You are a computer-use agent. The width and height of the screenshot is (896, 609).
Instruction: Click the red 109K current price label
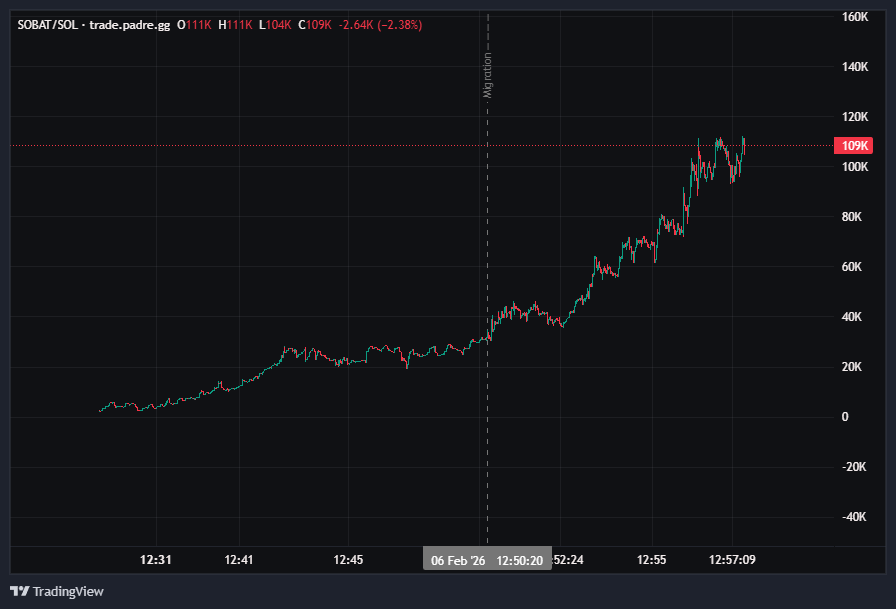click(854, 146)
